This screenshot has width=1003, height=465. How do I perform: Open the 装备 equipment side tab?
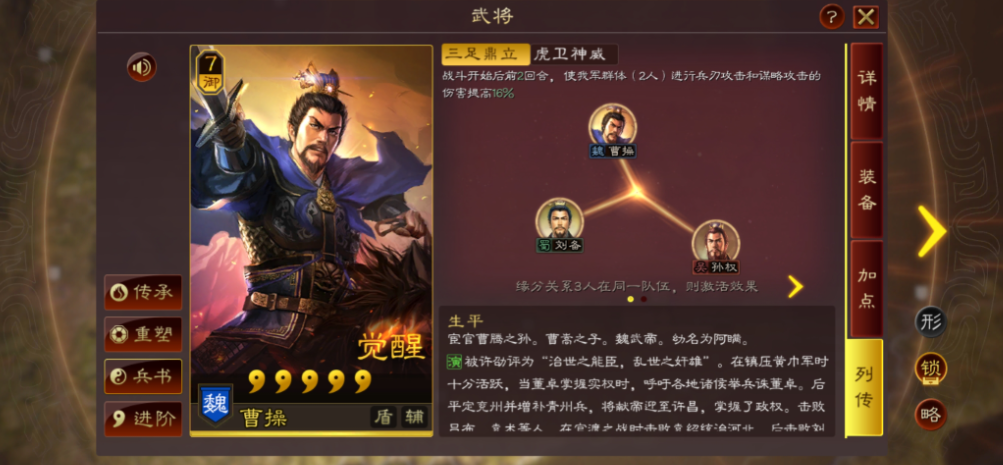point(867,190)
